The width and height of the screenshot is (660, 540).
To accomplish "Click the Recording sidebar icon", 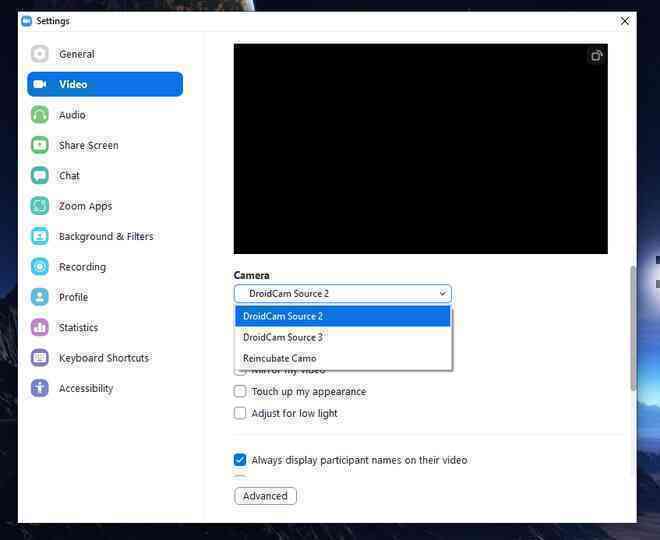I will 40,266.
